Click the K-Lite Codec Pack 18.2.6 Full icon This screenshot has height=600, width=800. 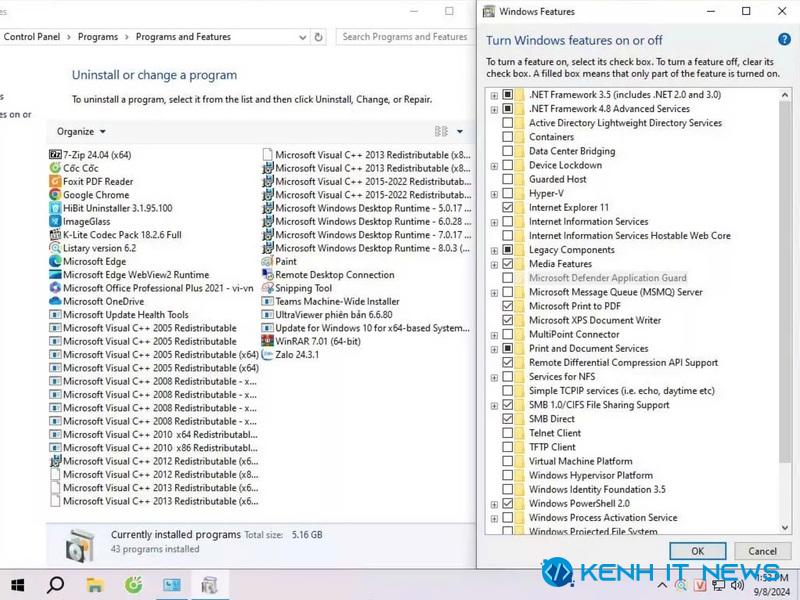(x=55, y=234)
